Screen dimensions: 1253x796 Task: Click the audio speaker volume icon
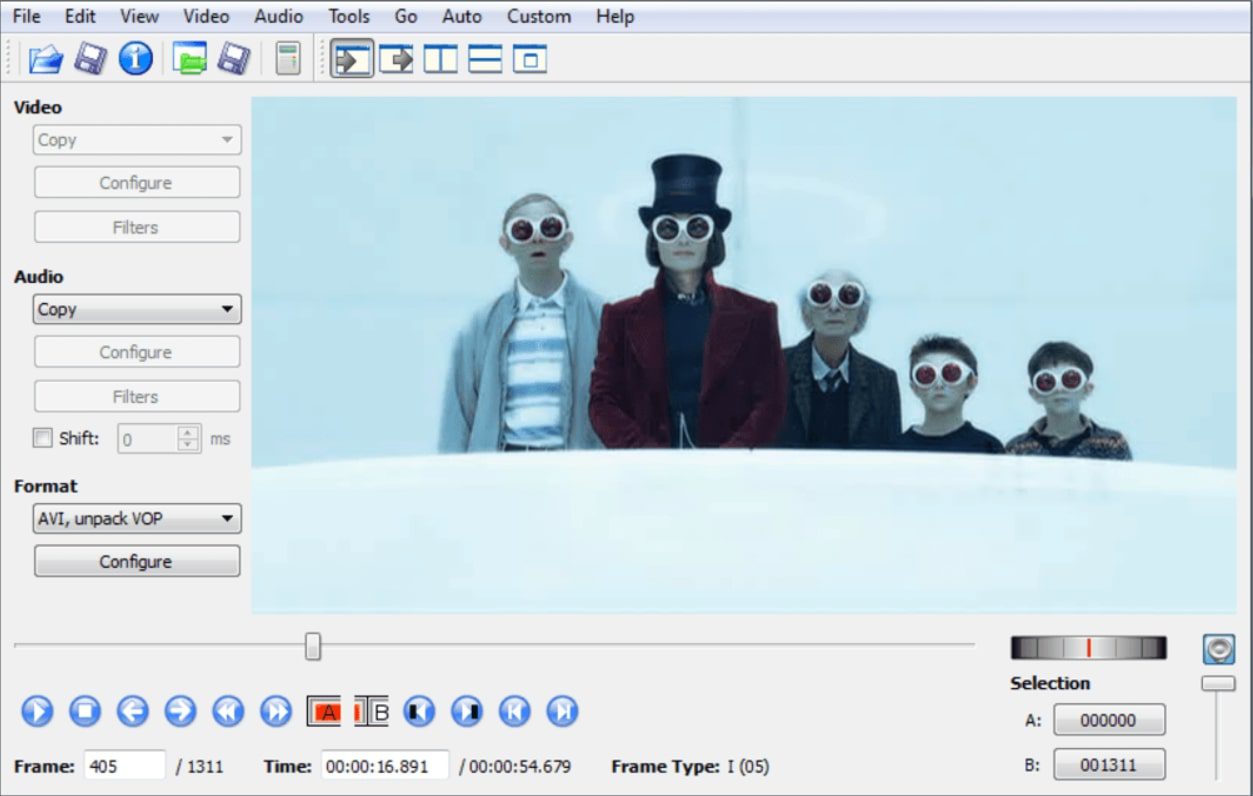pos(1218,649)
